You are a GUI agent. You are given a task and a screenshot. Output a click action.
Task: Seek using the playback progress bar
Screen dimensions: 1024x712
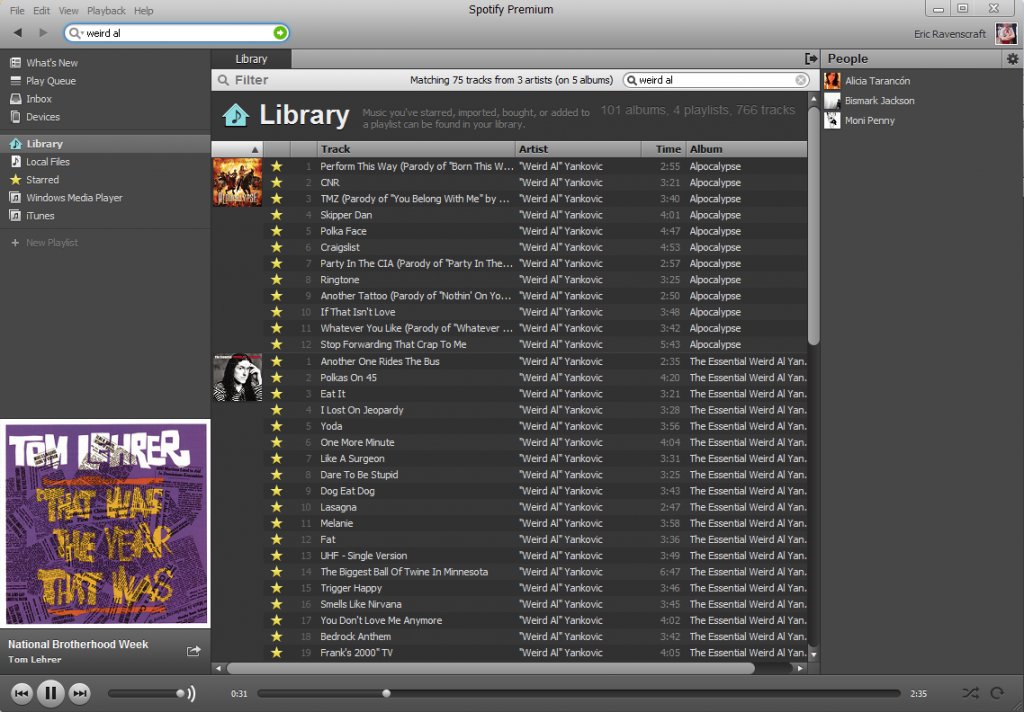pos(579,693)
